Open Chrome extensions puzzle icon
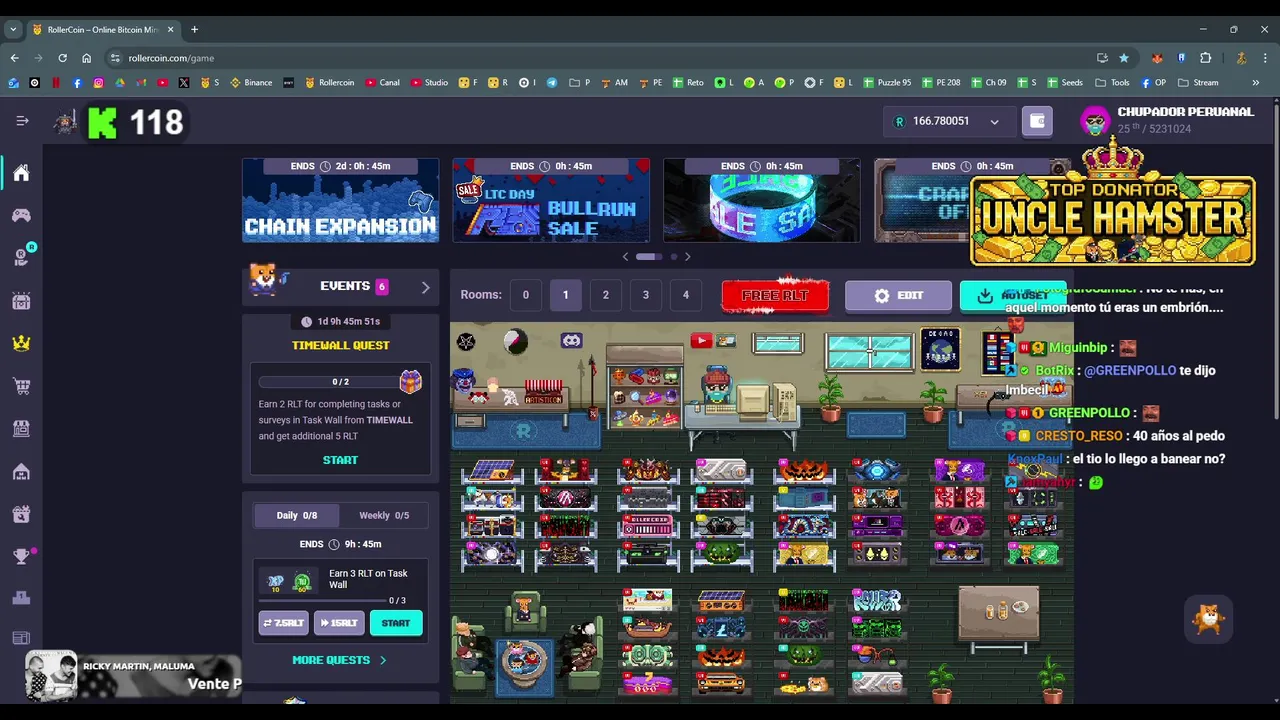The image size is (1280, 720). pos(1206,58)
